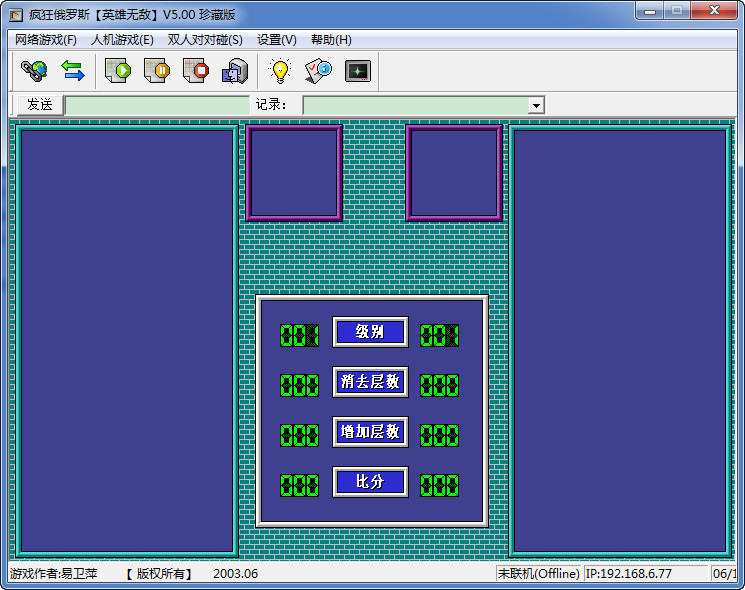Open the 设置(V) menu
This screenshot has height=590, width=745.
pos(277,40)
